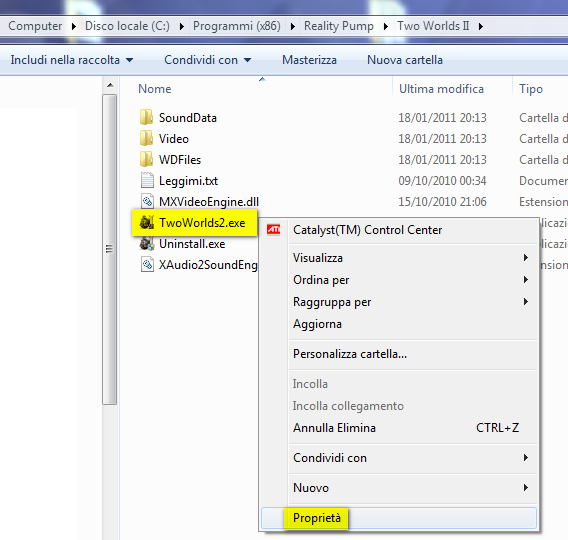
Task: Select the Uninstall.exe file name
Action: pyautogui.click(x=192, y=244)
